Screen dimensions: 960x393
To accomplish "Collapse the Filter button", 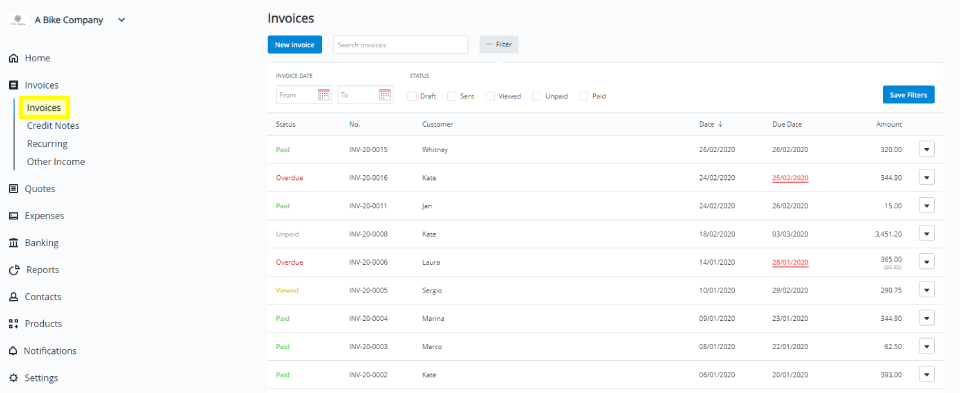I will point(499,45).
